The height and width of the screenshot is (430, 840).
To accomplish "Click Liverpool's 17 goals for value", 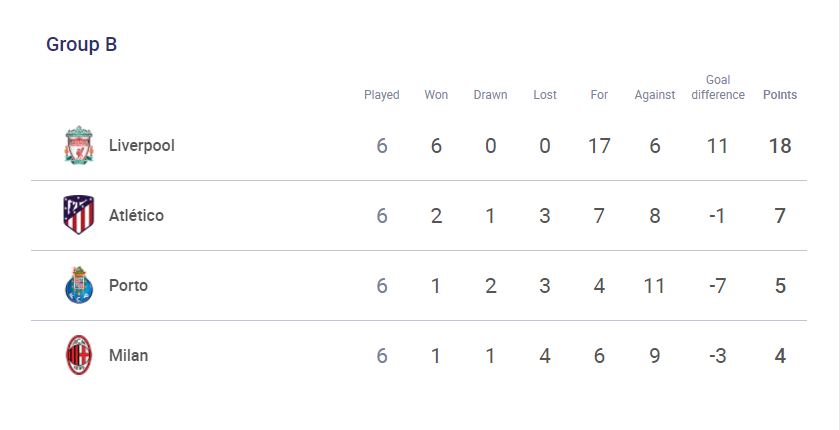I will 599,146.
